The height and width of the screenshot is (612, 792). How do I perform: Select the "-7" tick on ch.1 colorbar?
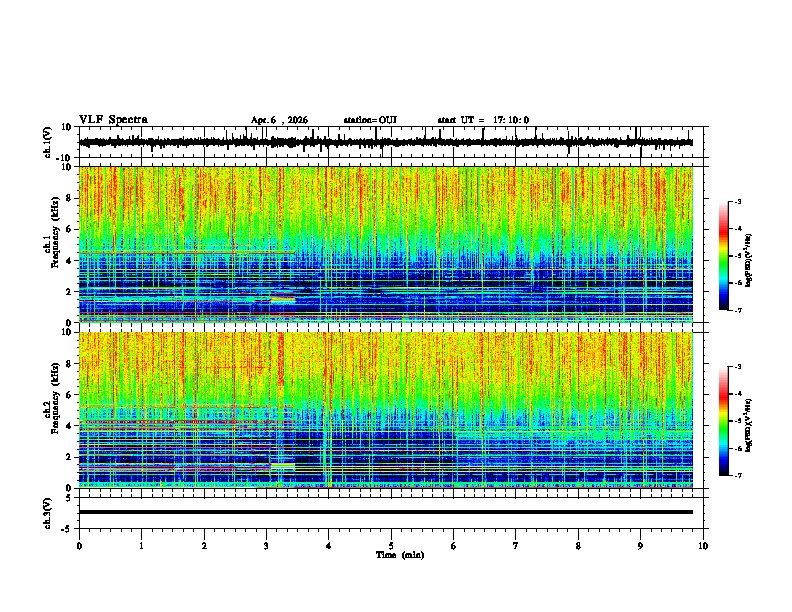[x=737, y=310]
